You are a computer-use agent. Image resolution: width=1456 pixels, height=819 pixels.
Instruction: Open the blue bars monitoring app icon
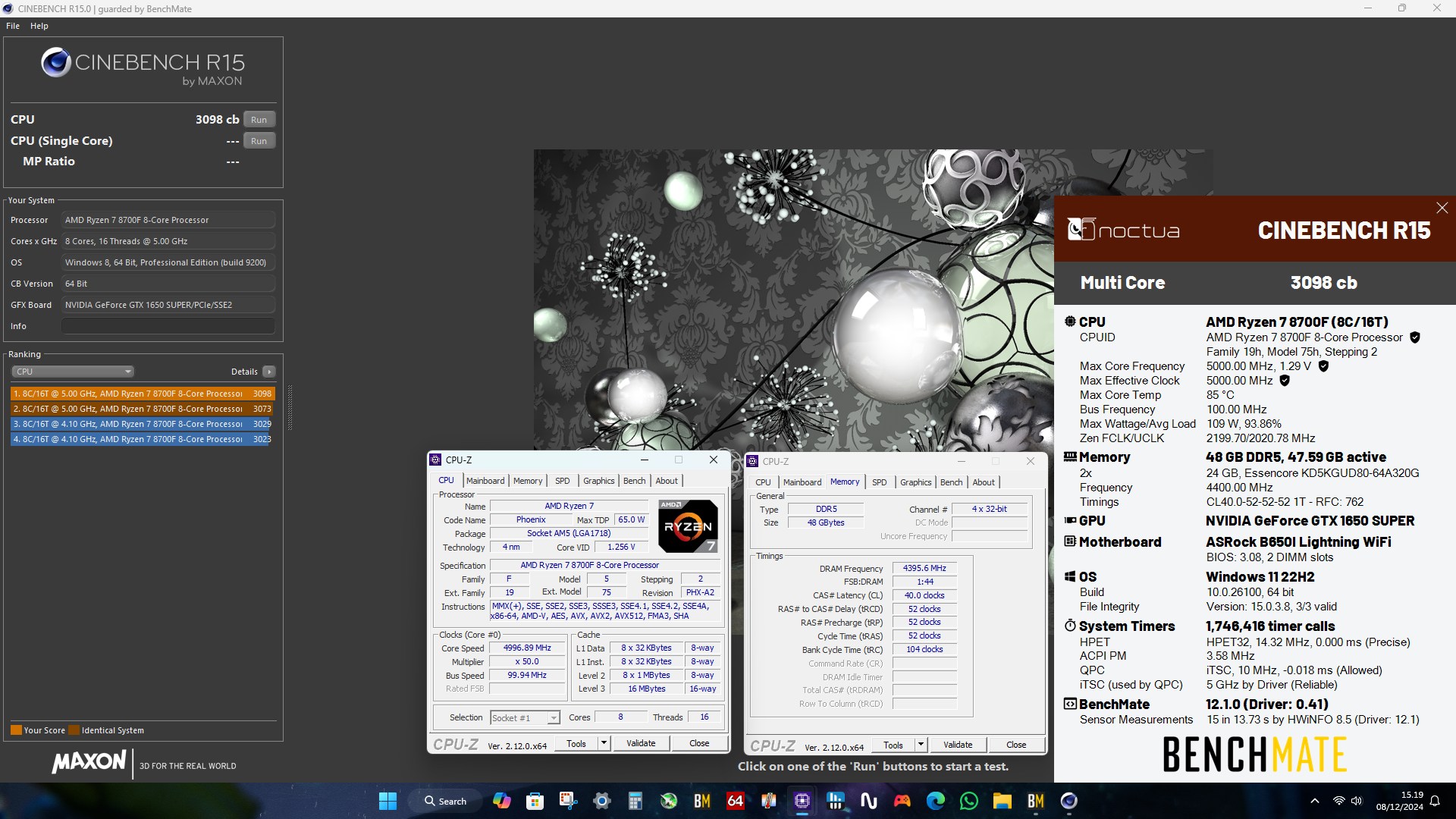pos(835,801)
